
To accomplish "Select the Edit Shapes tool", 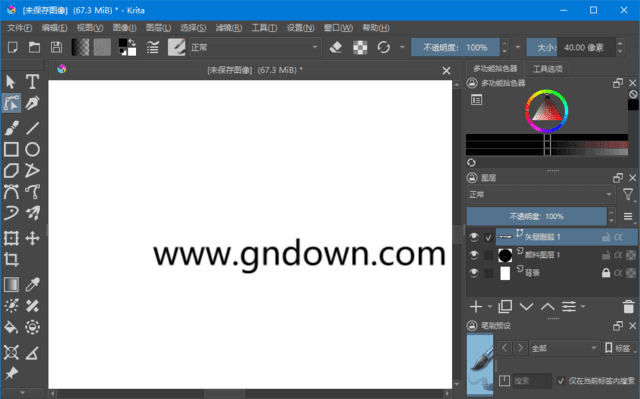I will pyautogui.click(x=11, y=103).
